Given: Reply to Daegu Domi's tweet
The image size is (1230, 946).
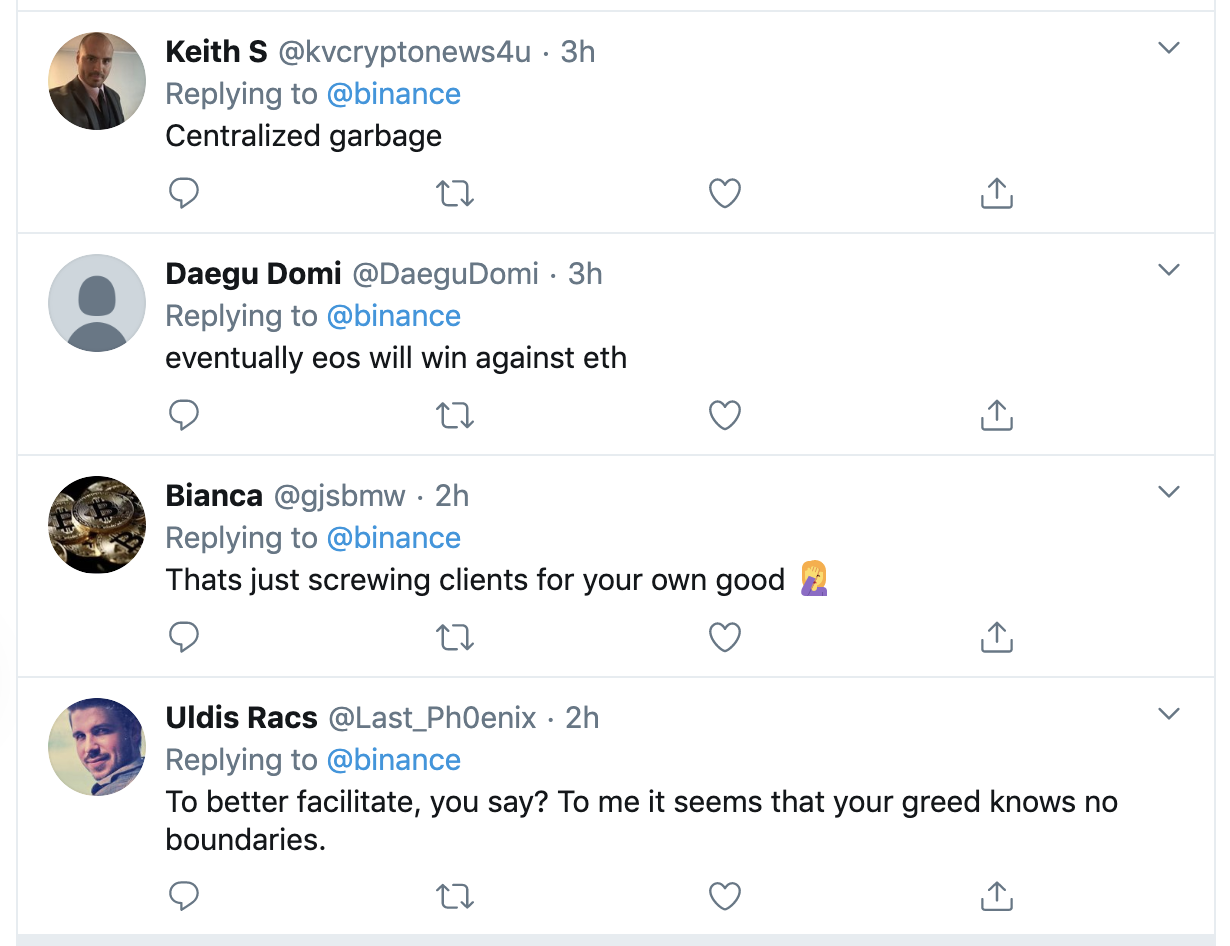Looking at the screenshot, I should coord(184,415).
